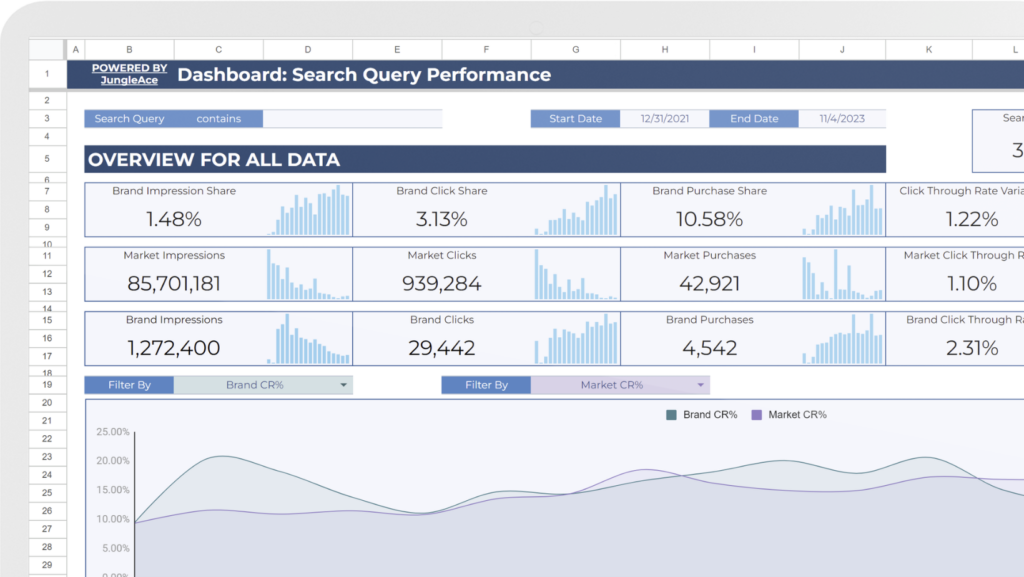Select row 12 header
This screenshot has width=1024, height=577.
[47, 274]
